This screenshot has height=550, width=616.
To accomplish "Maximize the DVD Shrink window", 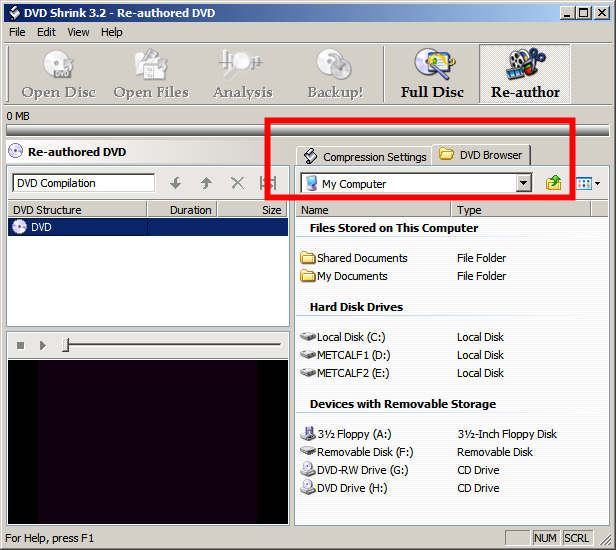I will (584, 13).
